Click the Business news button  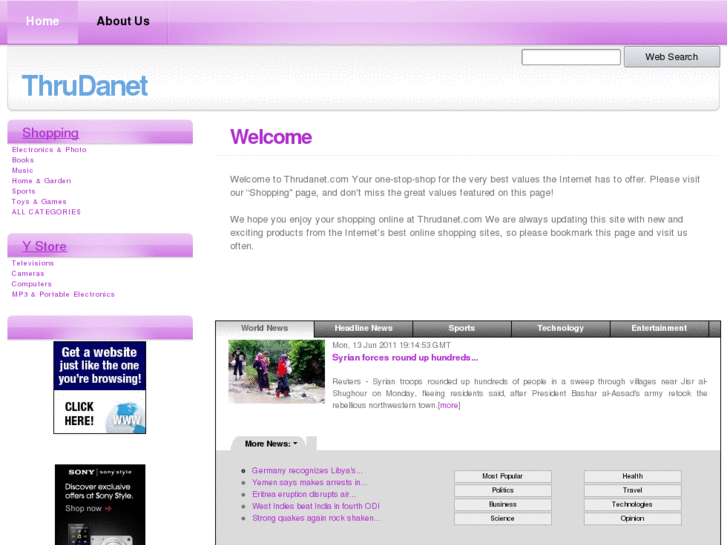tap(503, 505)
